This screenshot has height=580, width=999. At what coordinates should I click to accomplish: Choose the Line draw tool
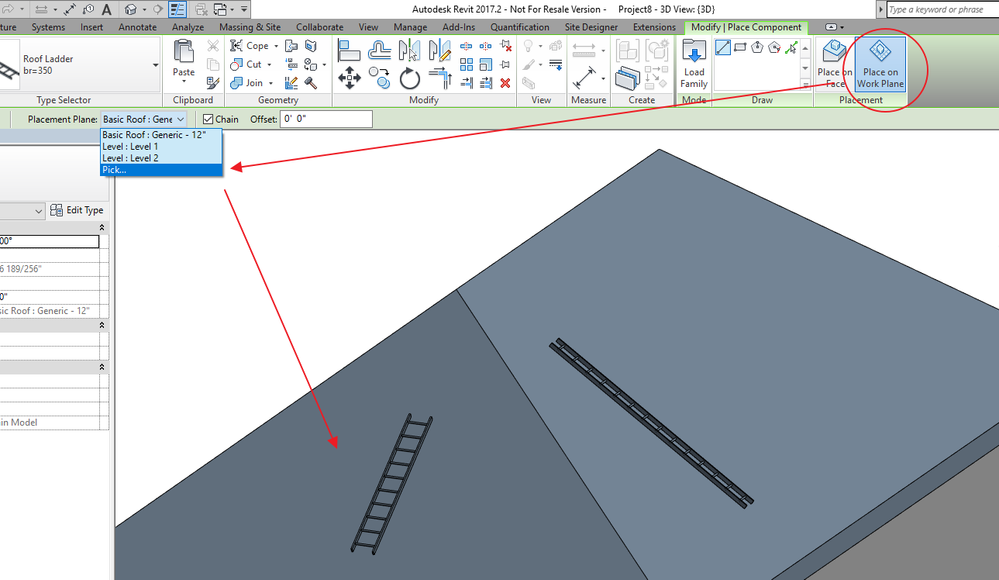[x=722, y=47]
